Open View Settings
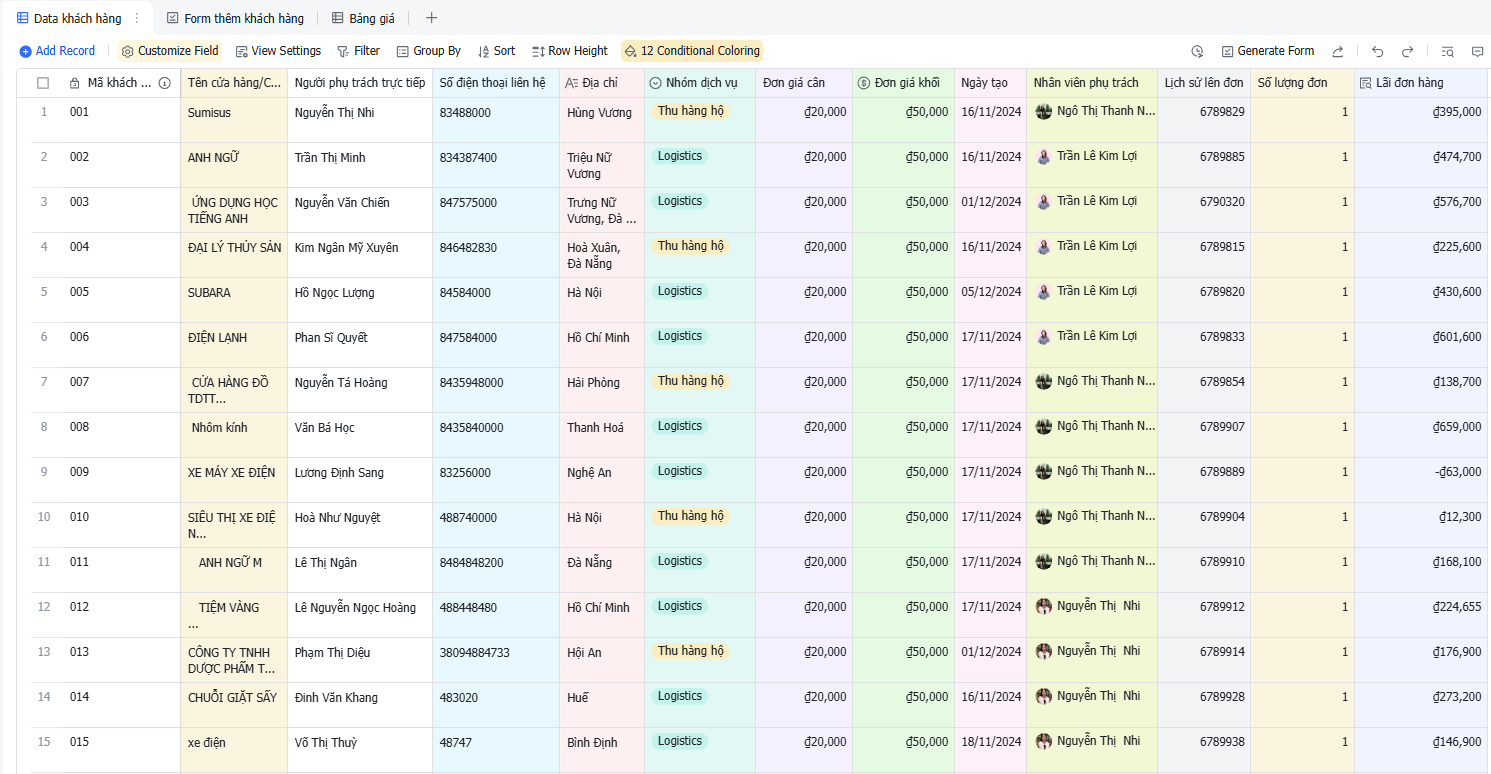The width and height of the screenshot is (1491, 774). (278, 51)
